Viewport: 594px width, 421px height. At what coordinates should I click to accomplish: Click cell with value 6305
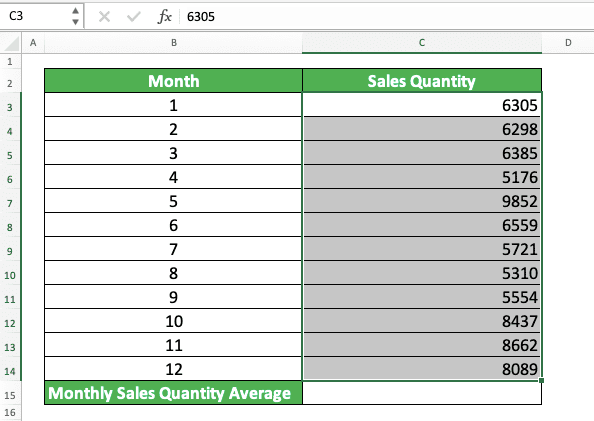422,105
